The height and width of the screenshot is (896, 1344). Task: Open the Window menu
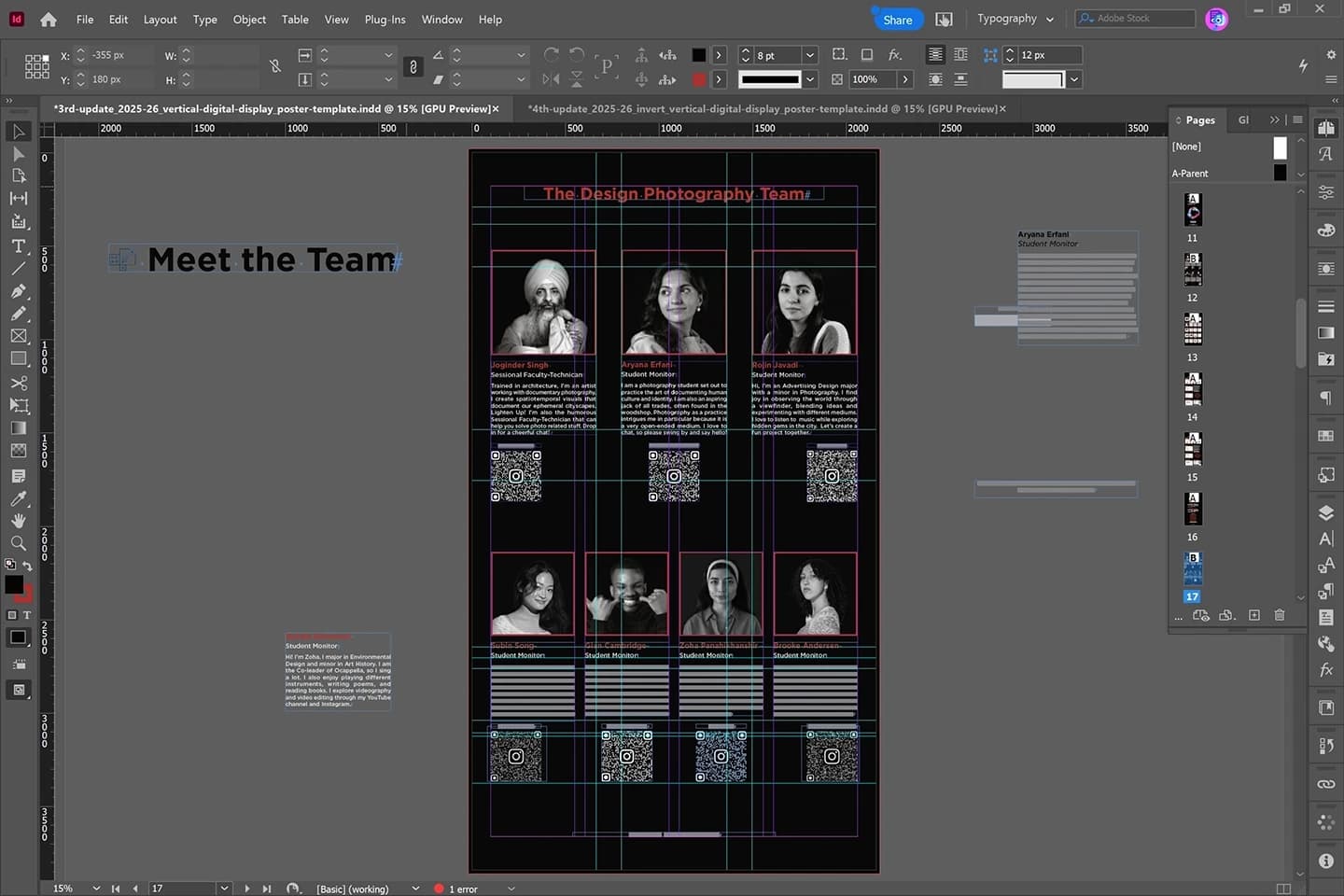[441, 20]
